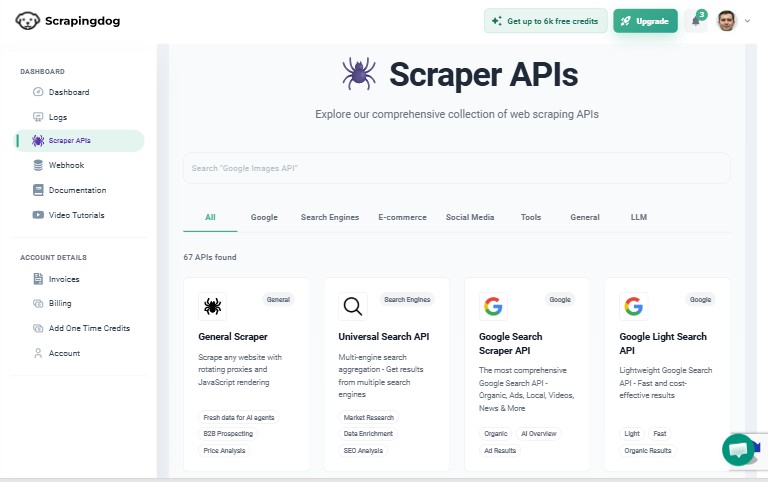The width and height of the screenshot is (768, 482).
Task: Focus the Search Google Images API field
Action: [x=456, y=168]
